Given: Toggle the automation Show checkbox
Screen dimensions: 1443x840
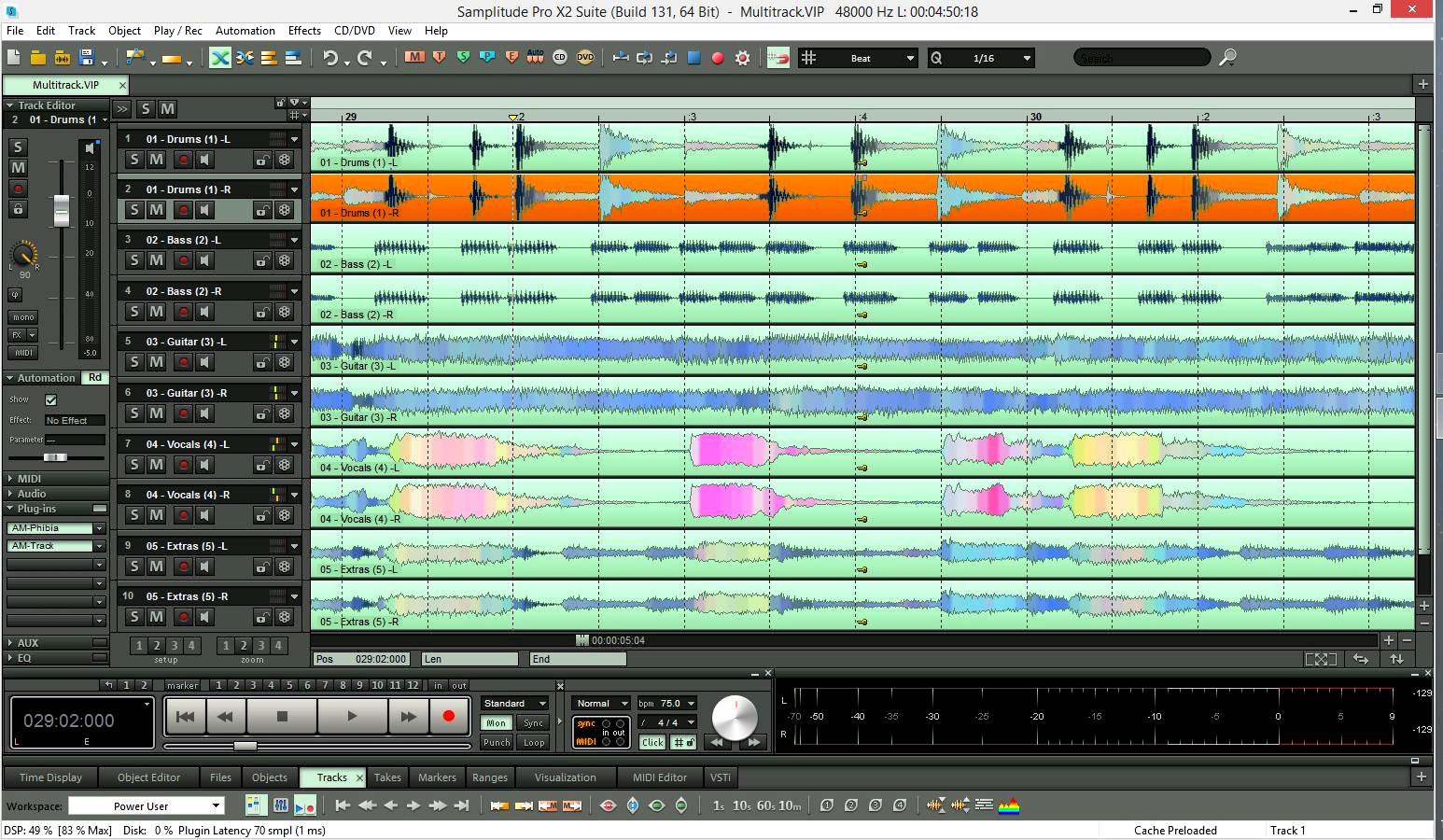Looking at the screenshot, I should pyautogui.click(x=51, y=399).
